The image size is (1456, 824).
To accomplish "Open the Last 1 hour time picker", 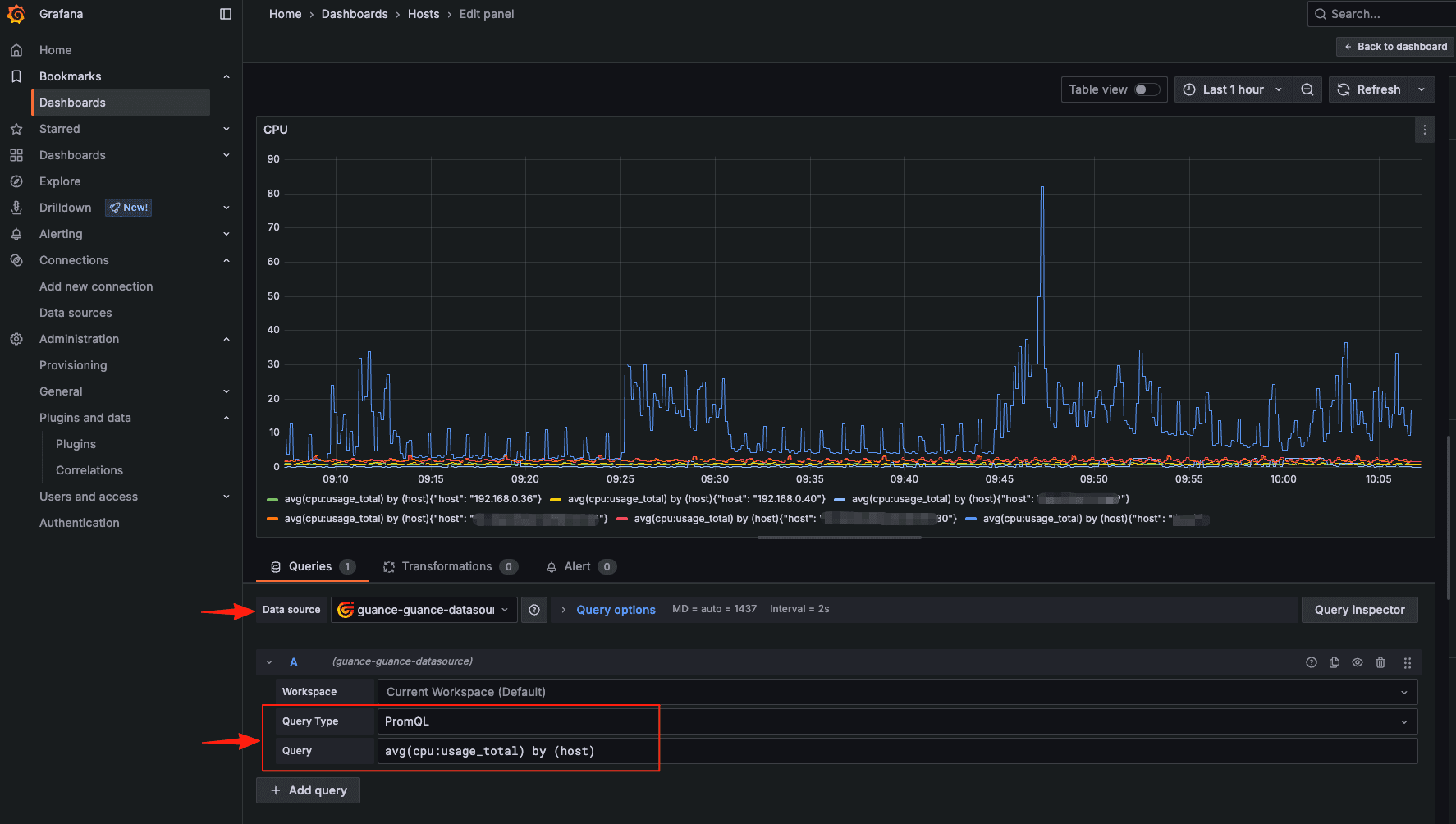I will point(1234,89).
